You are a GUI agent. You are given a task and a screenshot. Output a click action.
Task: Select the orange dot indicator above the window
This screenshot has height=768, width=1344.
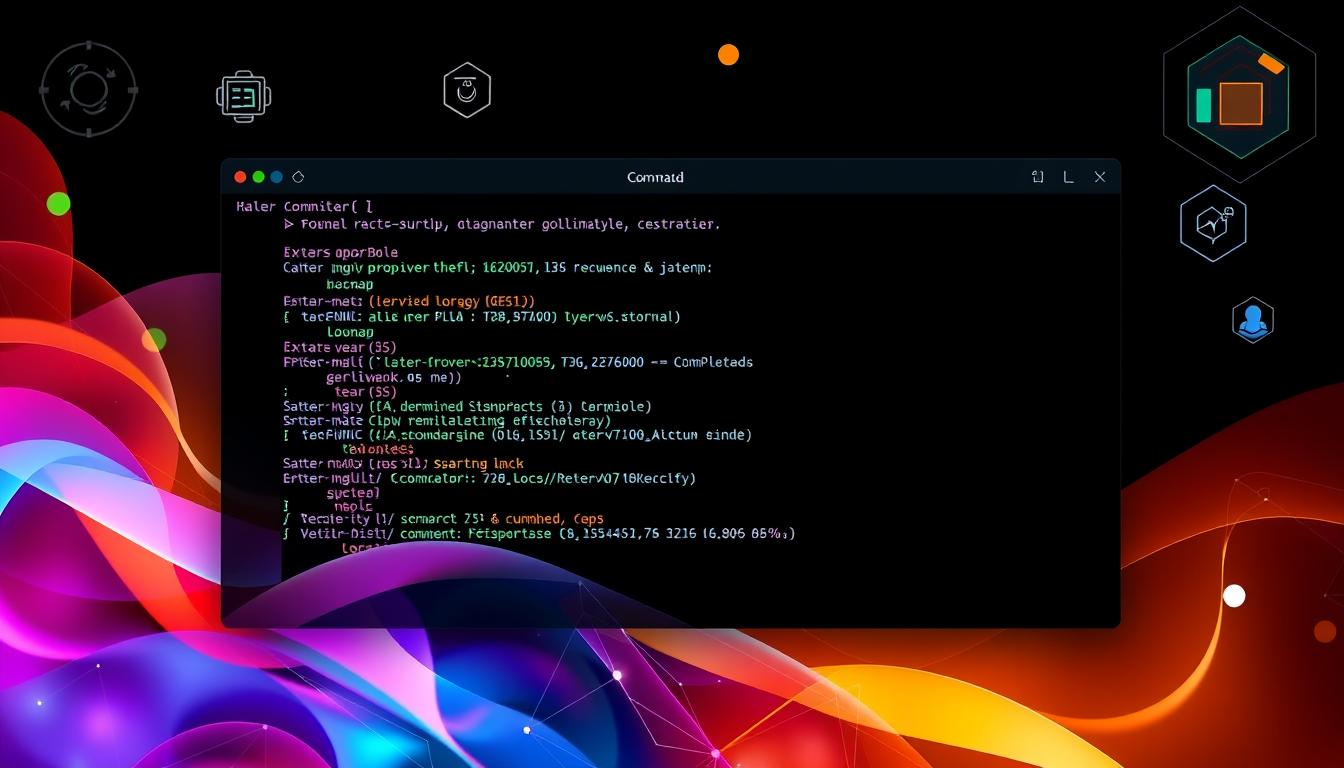click(x=728, y=55)
